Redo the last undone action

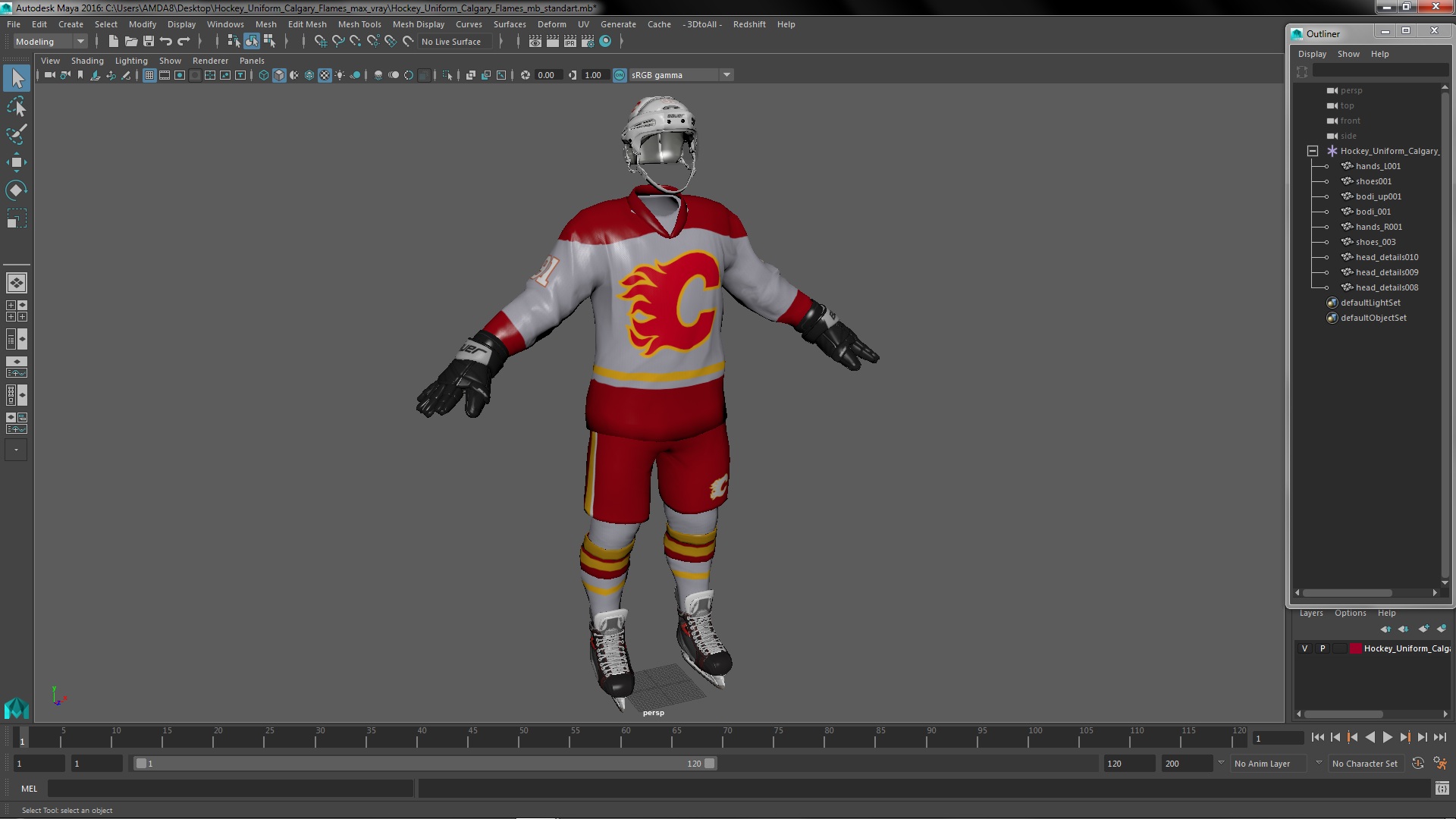184,42
